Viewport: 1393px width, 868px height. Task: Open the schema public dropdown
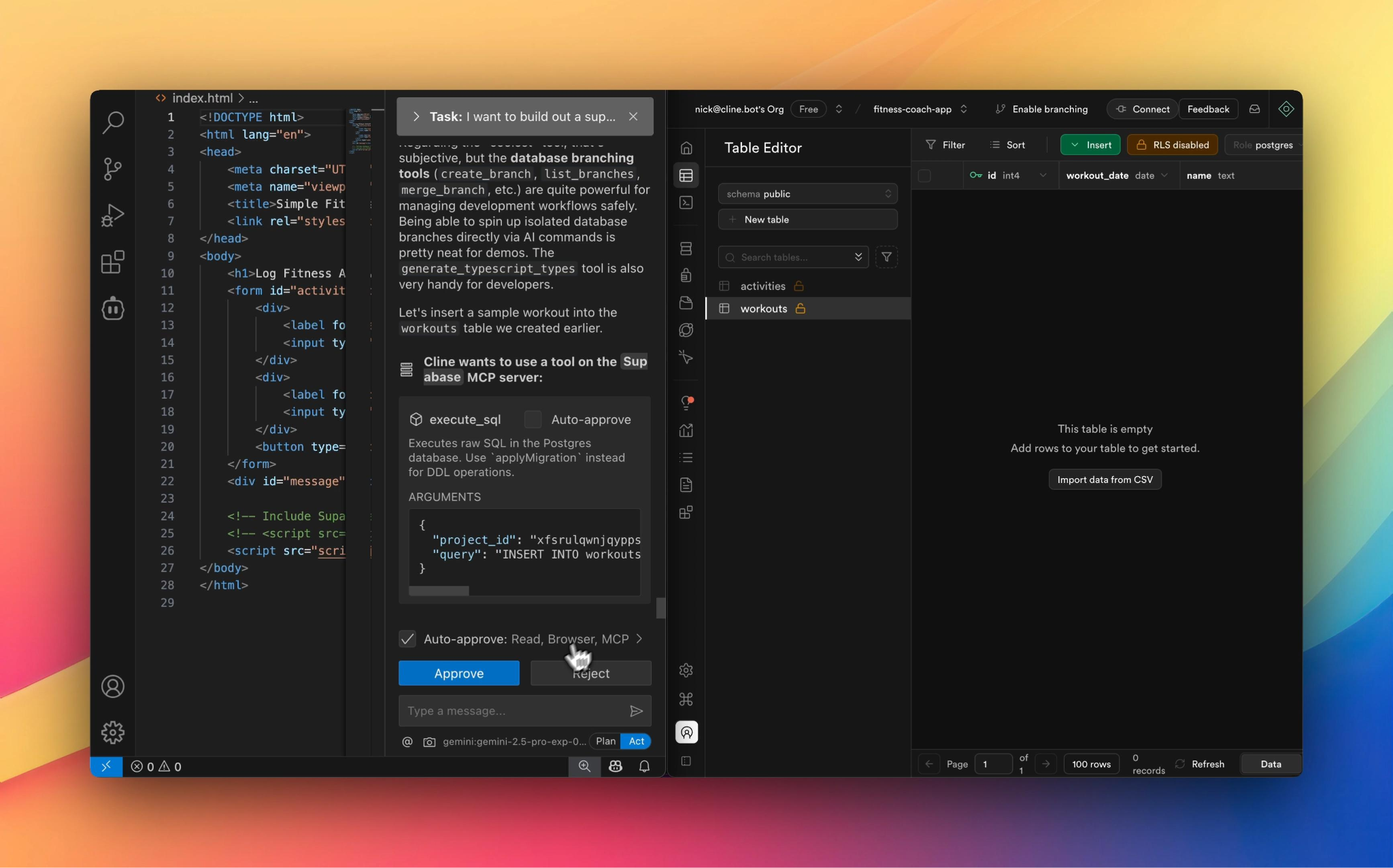click(x=807, y=194)
